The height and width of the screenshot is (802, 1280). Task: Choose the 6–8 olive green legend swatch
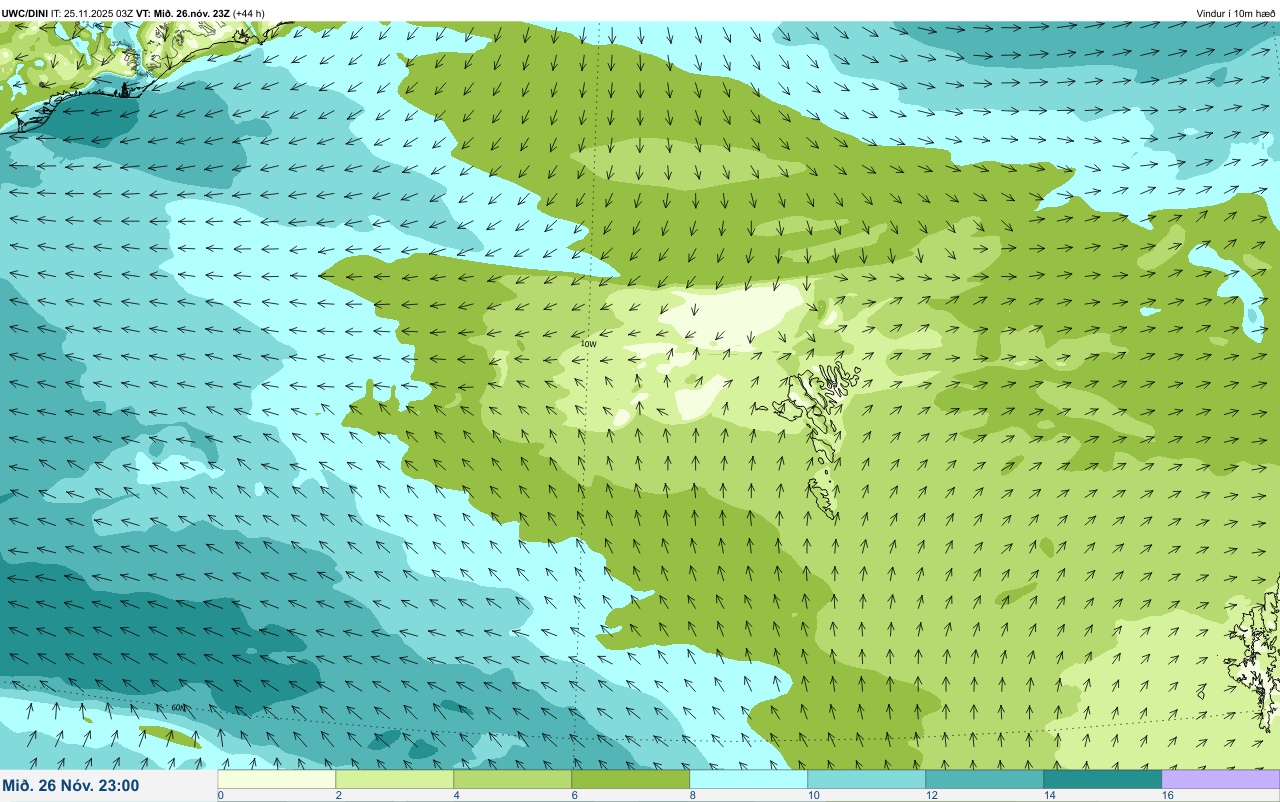[630, 779]
